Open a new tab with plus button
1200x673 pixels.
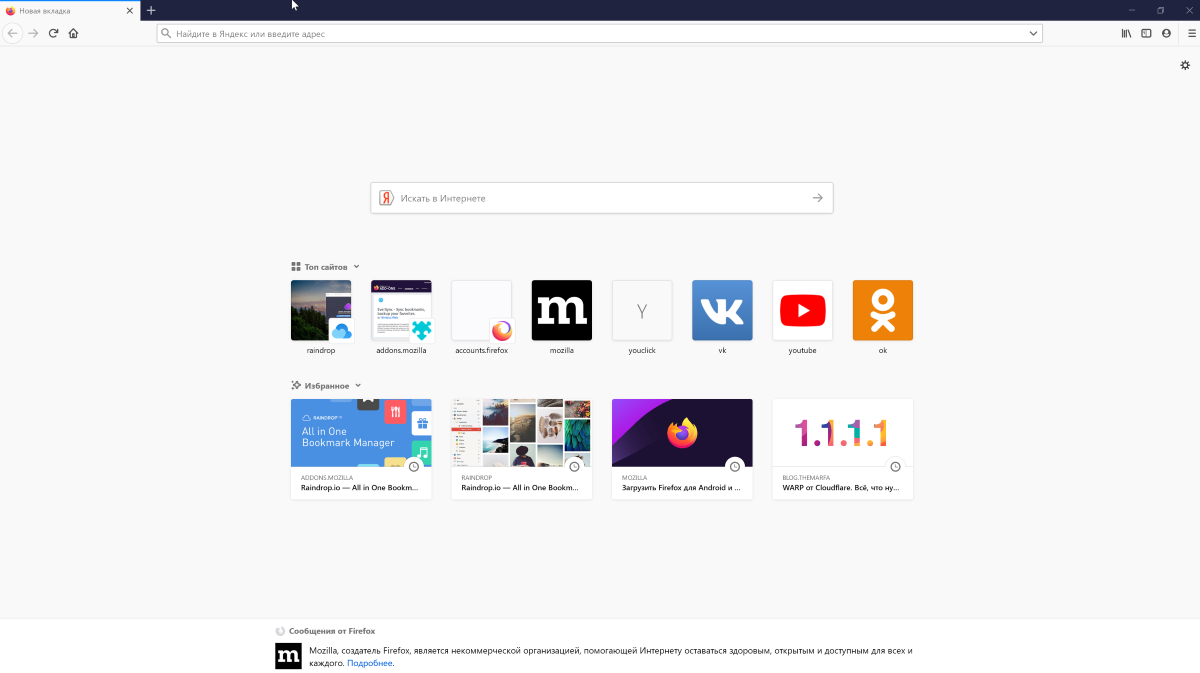click(151, 10)
